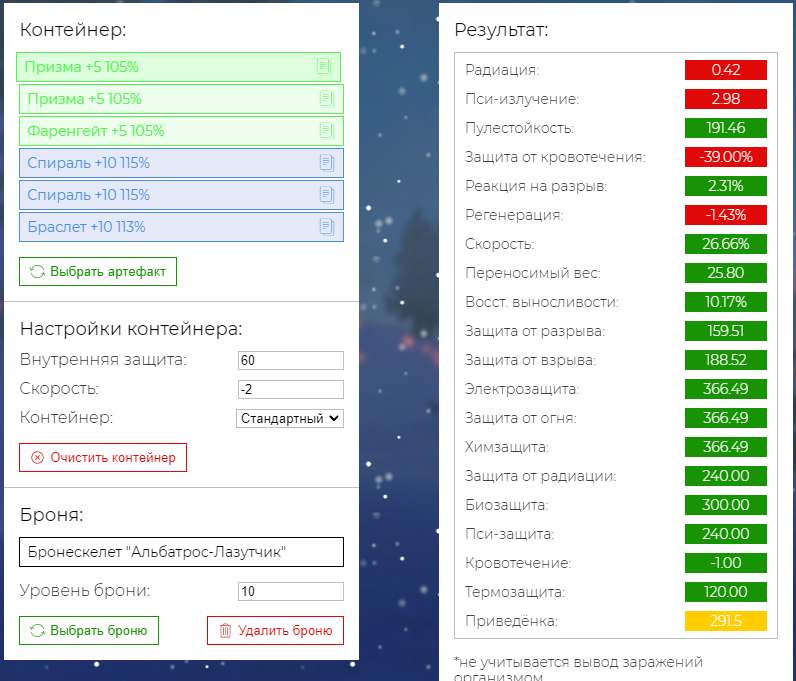The width and height of the screenshot is (796, 681).
Task: Click the document icon on the Фаренгейт +5 105% row
Action: (x=327, y=131)
